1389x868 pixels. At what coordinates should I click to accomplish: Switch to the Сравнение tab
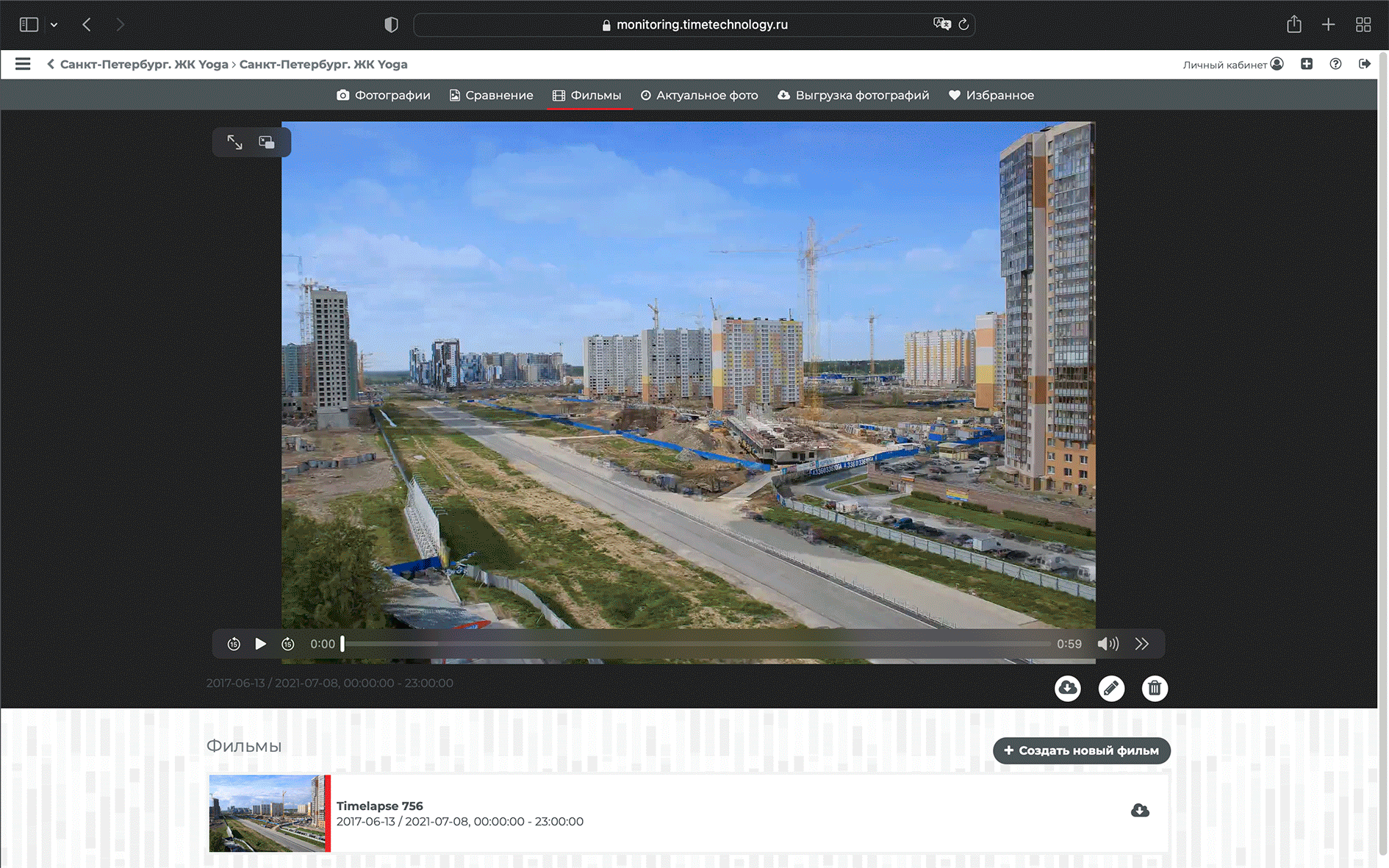click(x=491, y=95)
